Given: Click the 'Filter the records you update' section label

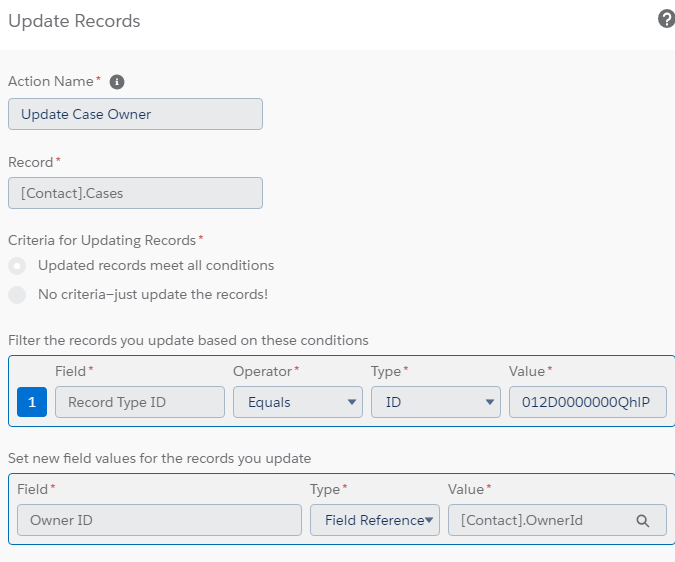Looking at the screenshot, I should [188, 340].
